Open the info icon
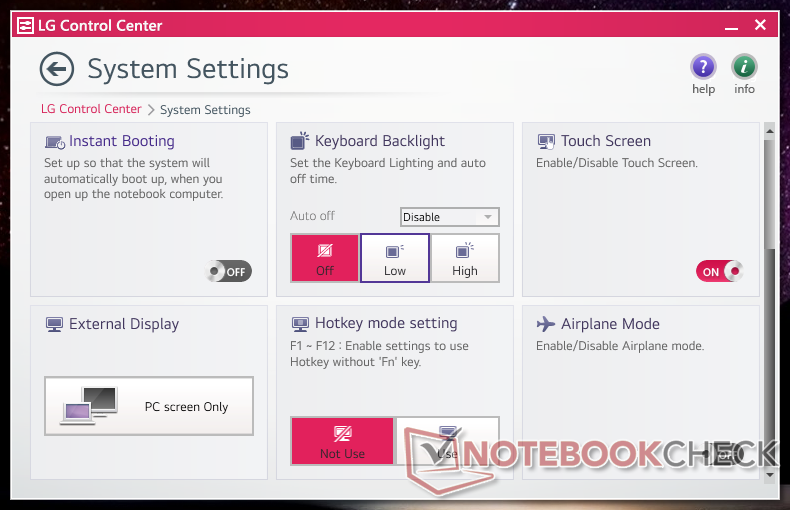Image resolution: width=790 pixels, height=510 pixels. (744, 67)
